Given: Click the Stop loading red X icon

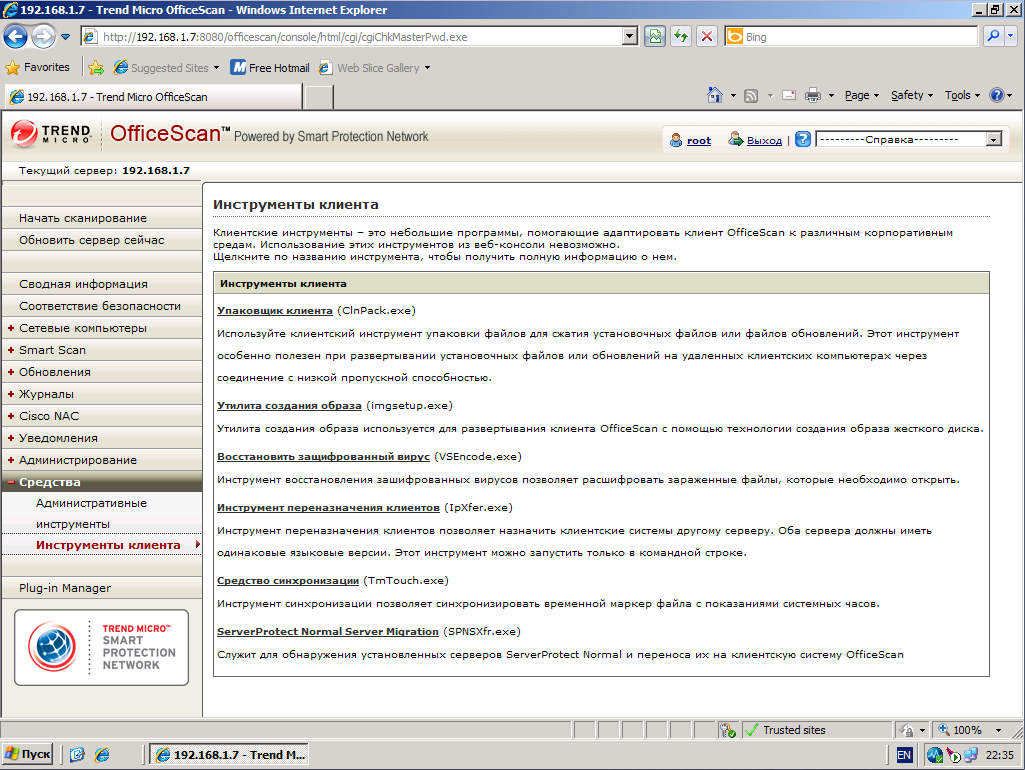Looking at the screenshot, I should (707, 37).
